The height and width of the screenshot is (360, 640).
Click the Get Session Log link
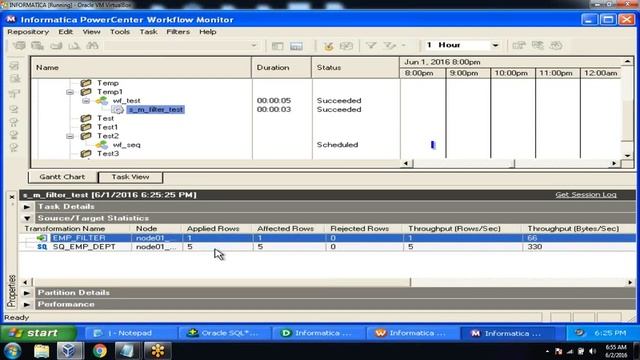tap(586, 195)
